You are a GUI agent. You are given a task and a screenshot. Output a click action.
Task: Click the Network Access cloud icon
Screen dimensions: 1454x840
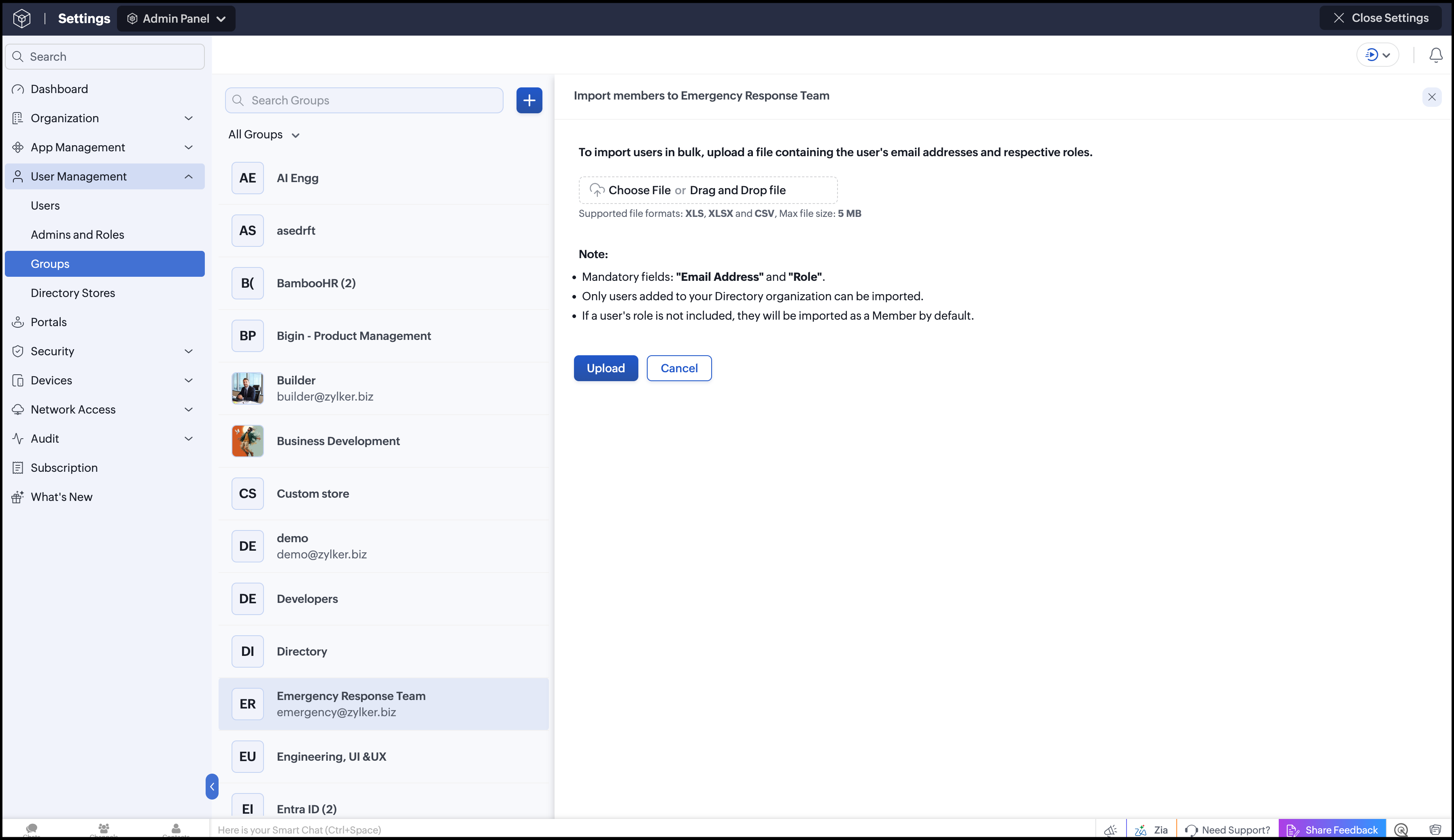(18, 409)
